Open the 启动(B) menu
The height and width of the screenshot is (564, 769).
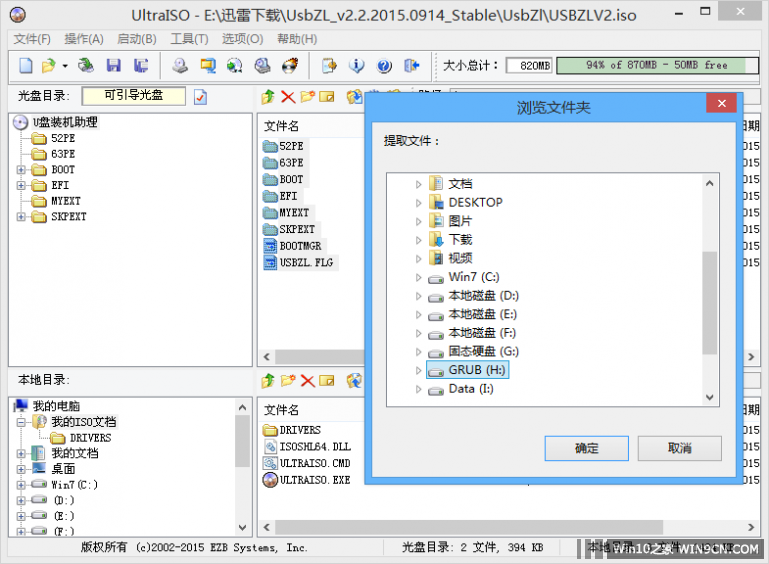click(137, 39)
